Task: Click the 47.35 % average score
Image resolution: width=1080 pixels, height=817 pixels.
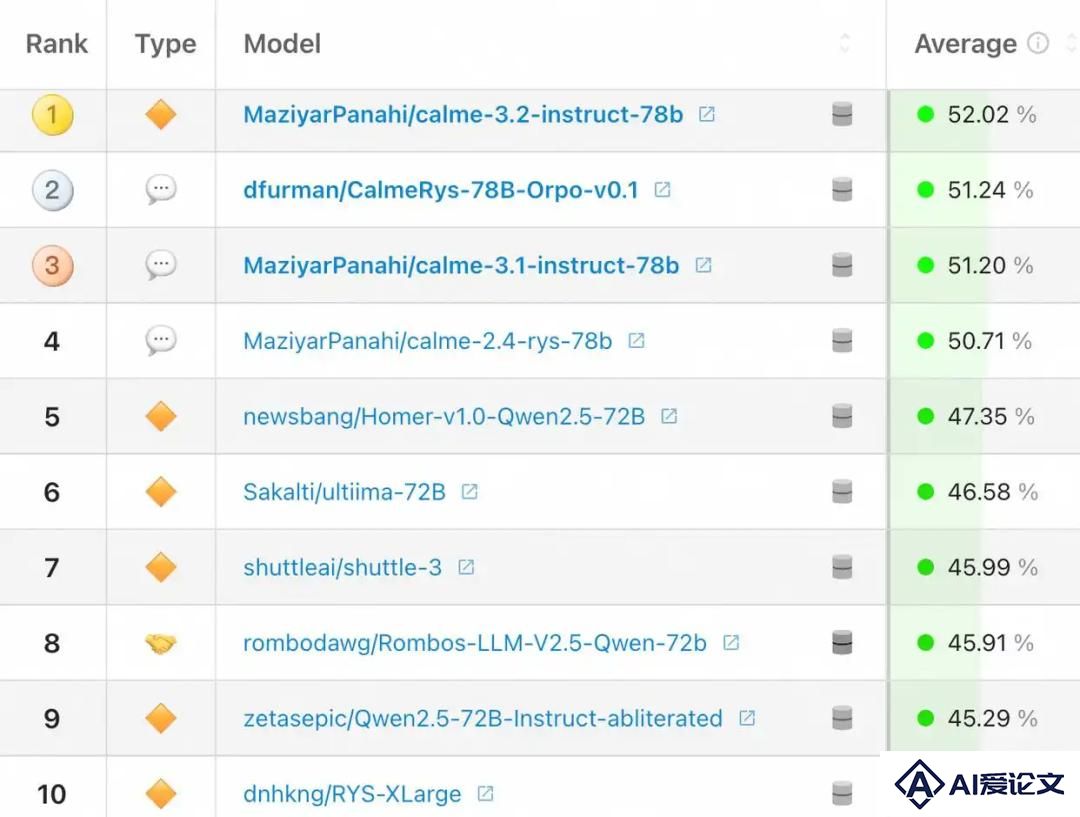Action: click(x=991, y=417)
